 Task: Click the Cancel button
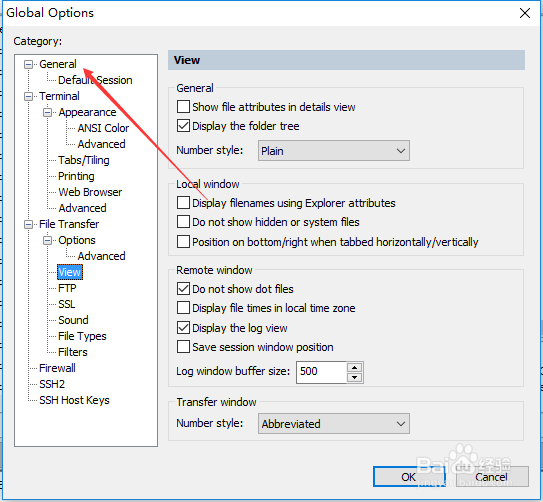(x=491, y=477)
